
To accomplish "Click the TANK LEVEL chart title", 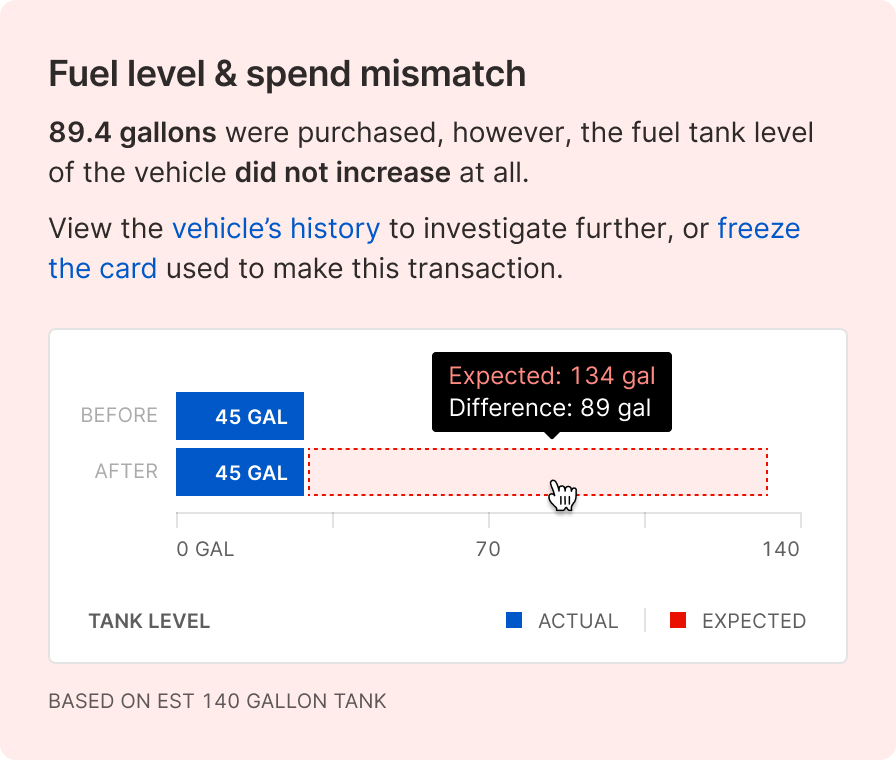I will pos(149,621).
